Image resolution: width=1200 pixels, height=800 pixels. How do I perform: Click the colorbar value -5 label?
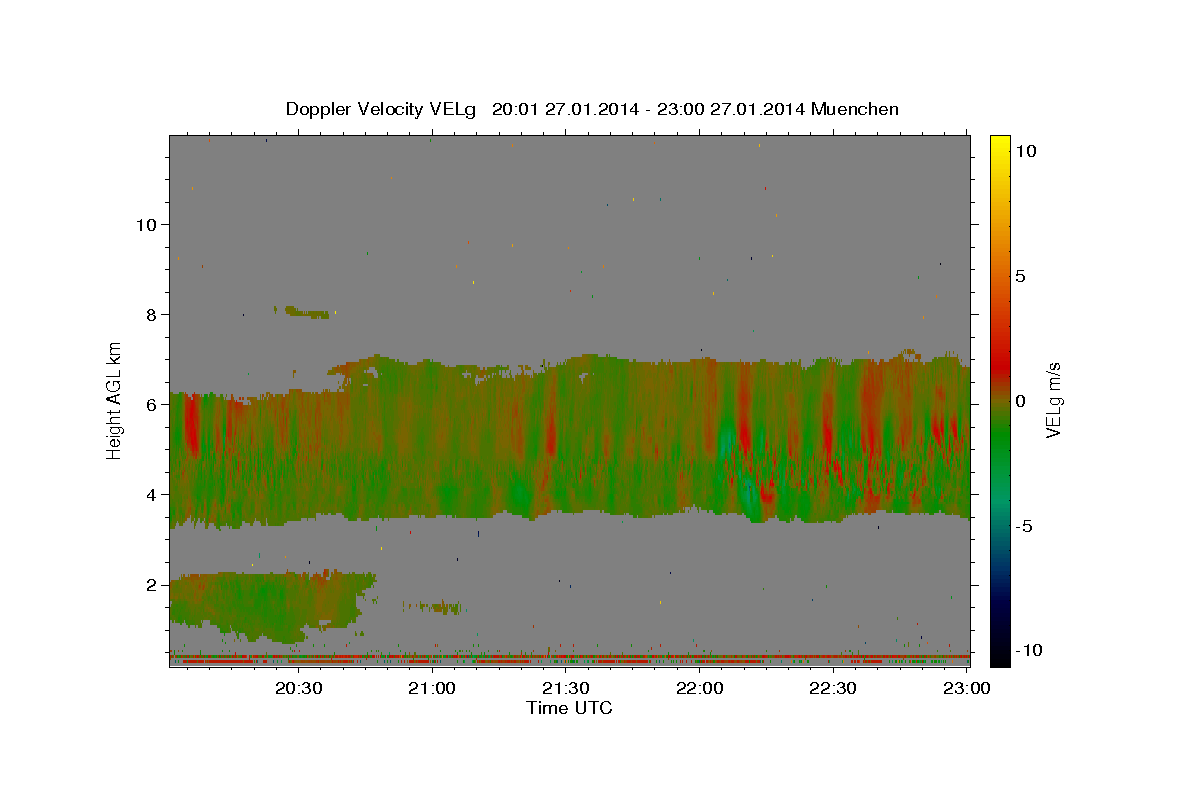[1024, 526]
